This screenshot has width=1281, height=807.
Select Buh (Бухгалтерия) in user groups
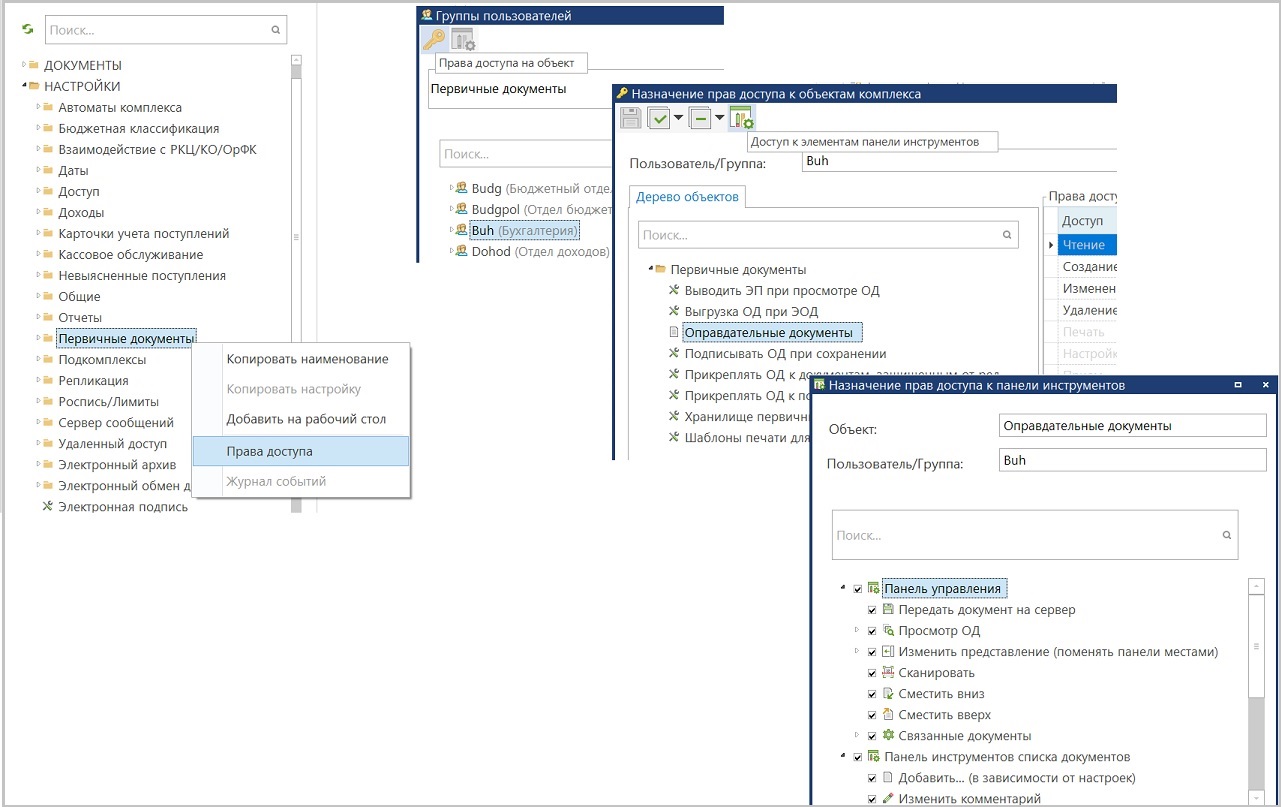tap(524, 230)
